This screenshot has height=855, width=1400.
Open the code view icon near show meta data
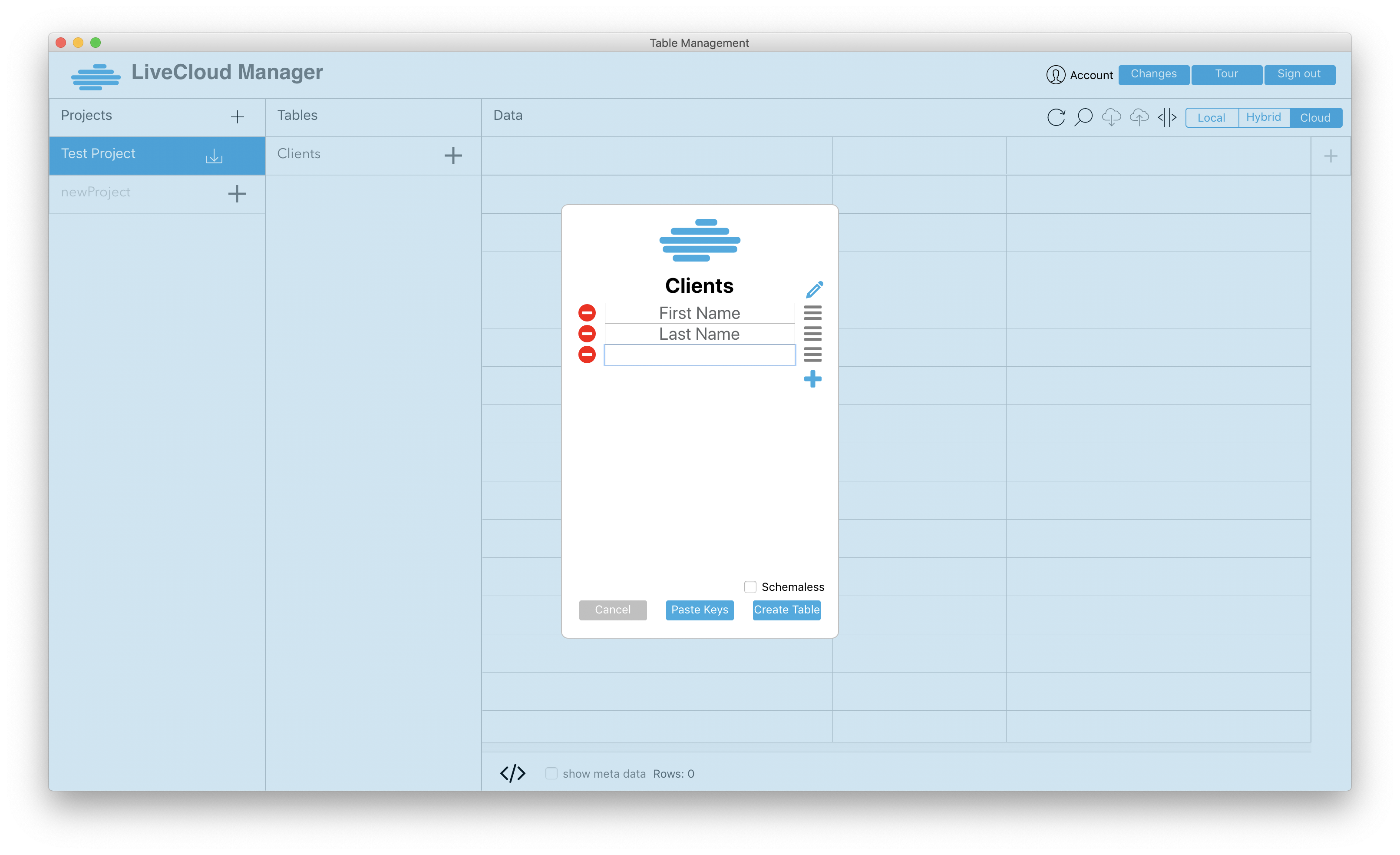tap(512, 773)
